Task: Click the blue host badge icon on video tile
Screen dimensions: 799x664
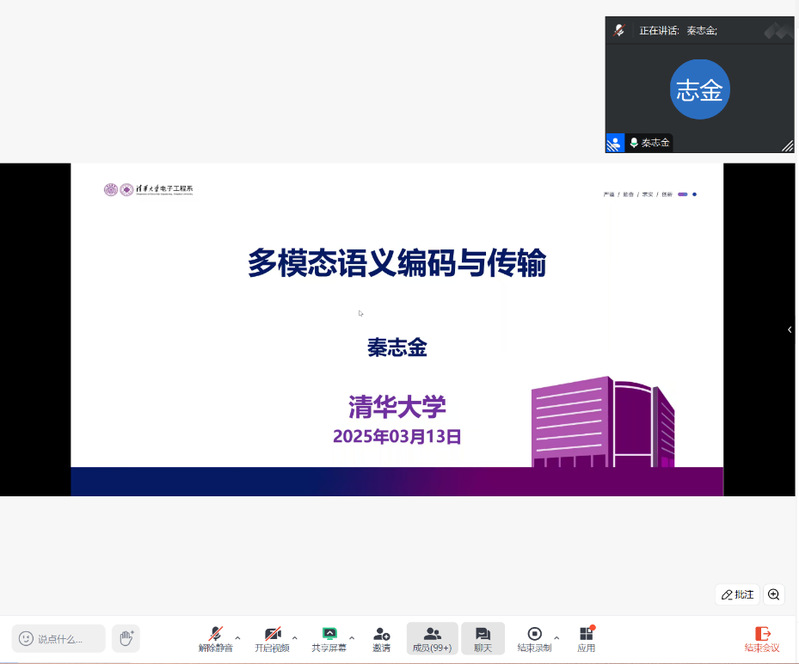Action: [614, 143]
